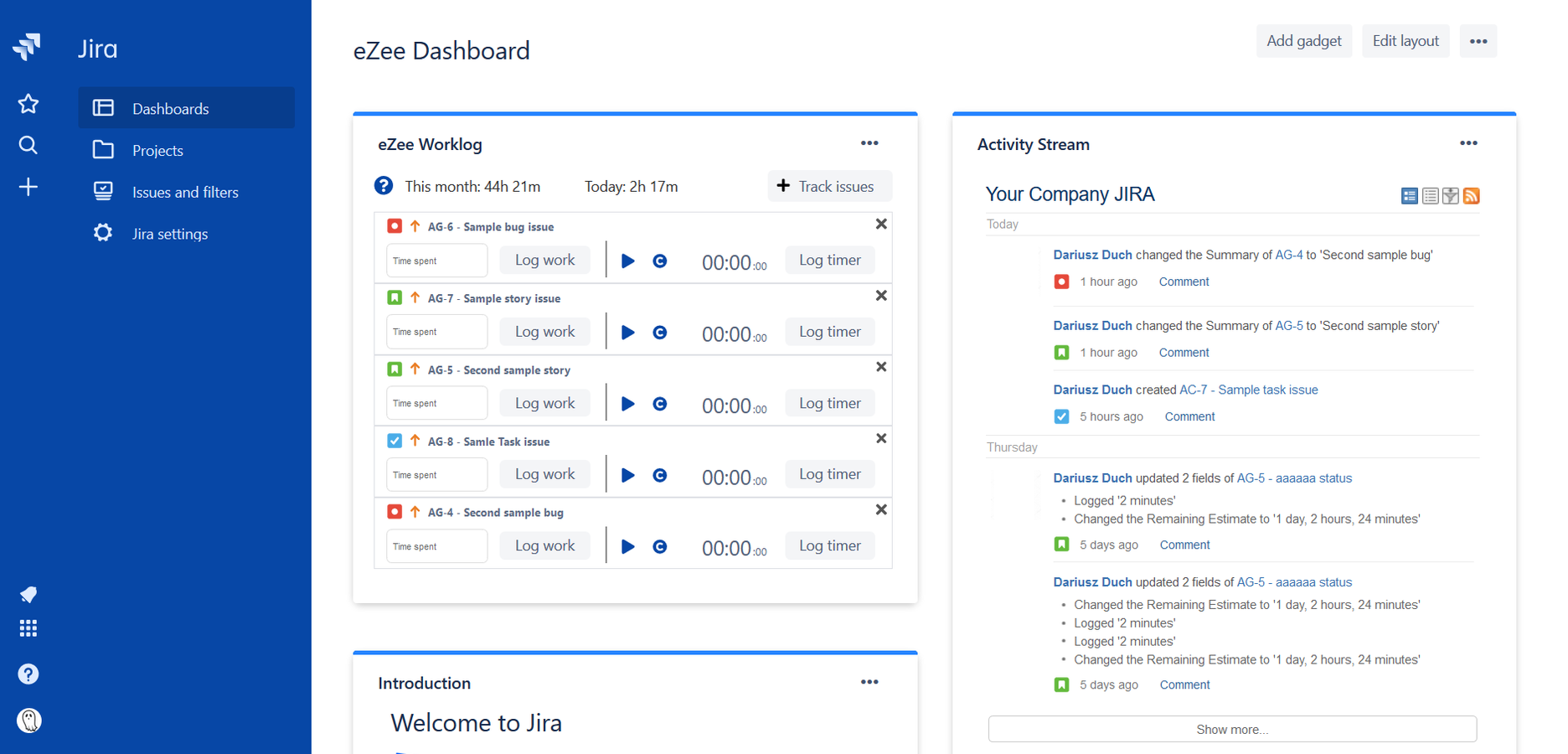Focus Time spent field for AG-5
The height and width of the screenshot is (754, 1568).
[x=436, y=403]
